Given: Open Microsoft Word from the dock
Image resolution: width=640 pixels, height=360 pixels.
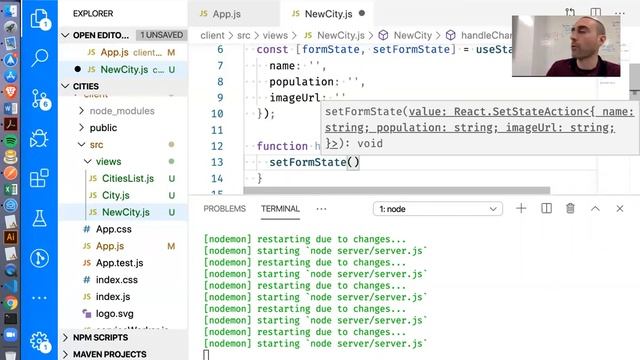Looking at the screenshot, I should [11, 109].
